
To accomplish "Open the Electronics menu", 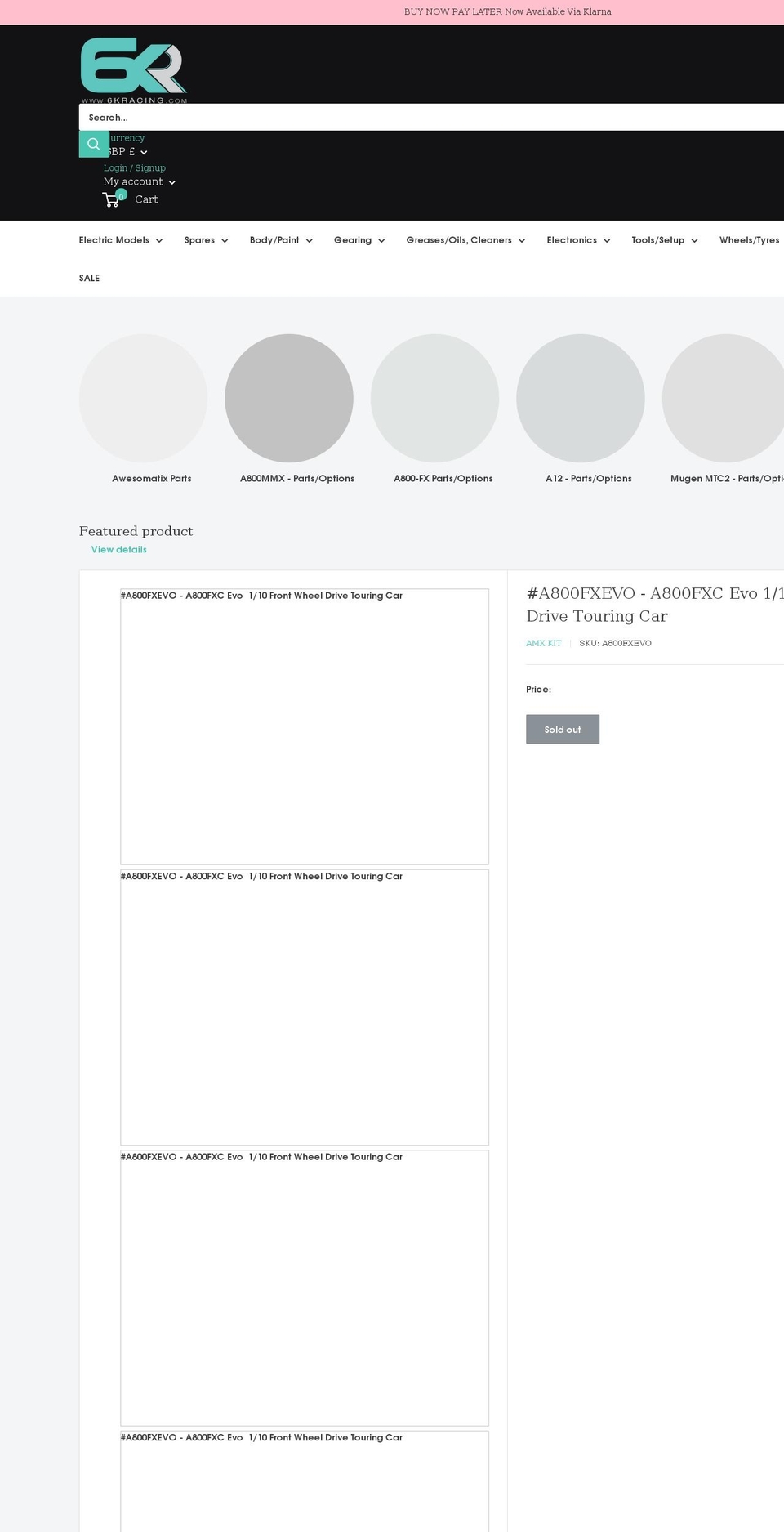I will [578, 240].
